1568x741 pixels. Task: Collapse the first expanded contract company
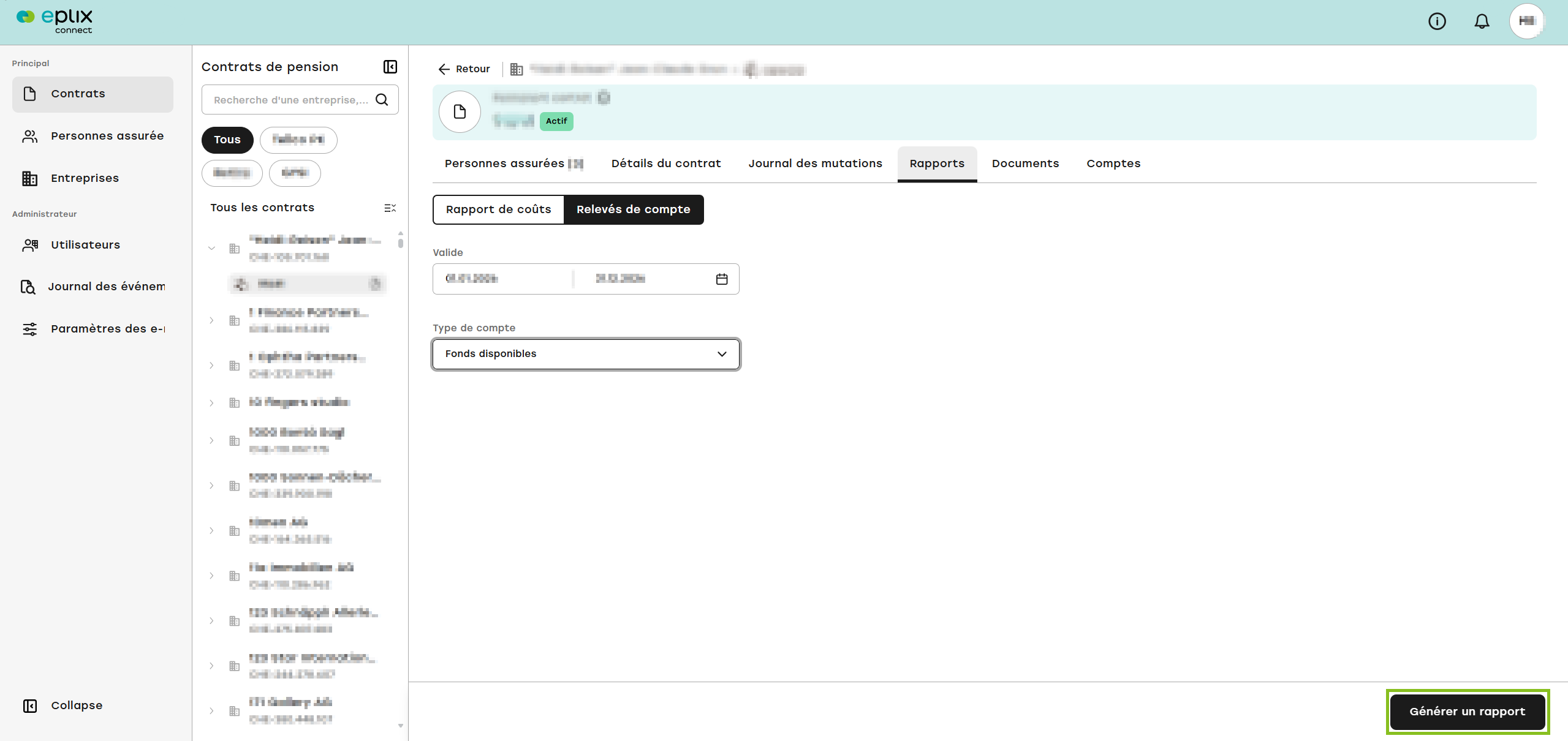pyautogui.click(x=212, y=248)
